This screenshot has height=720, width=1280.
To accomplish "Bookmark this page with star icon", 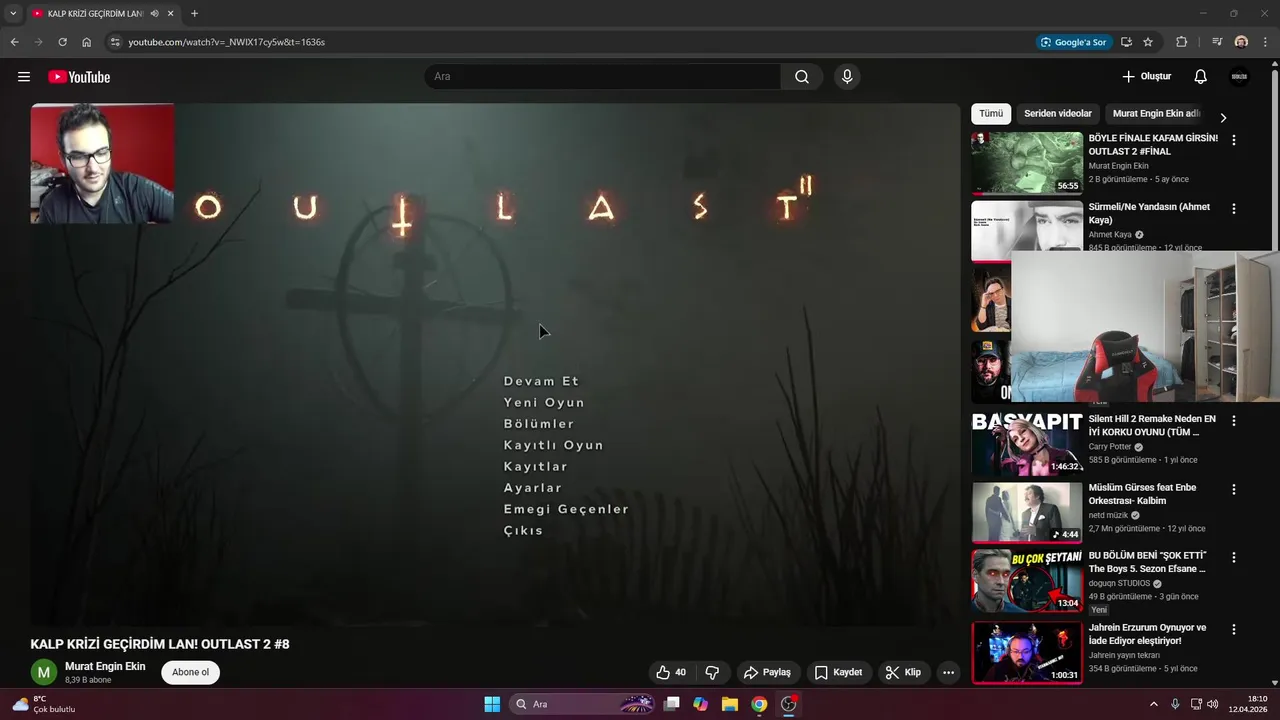I will [x=1148, y=42].
